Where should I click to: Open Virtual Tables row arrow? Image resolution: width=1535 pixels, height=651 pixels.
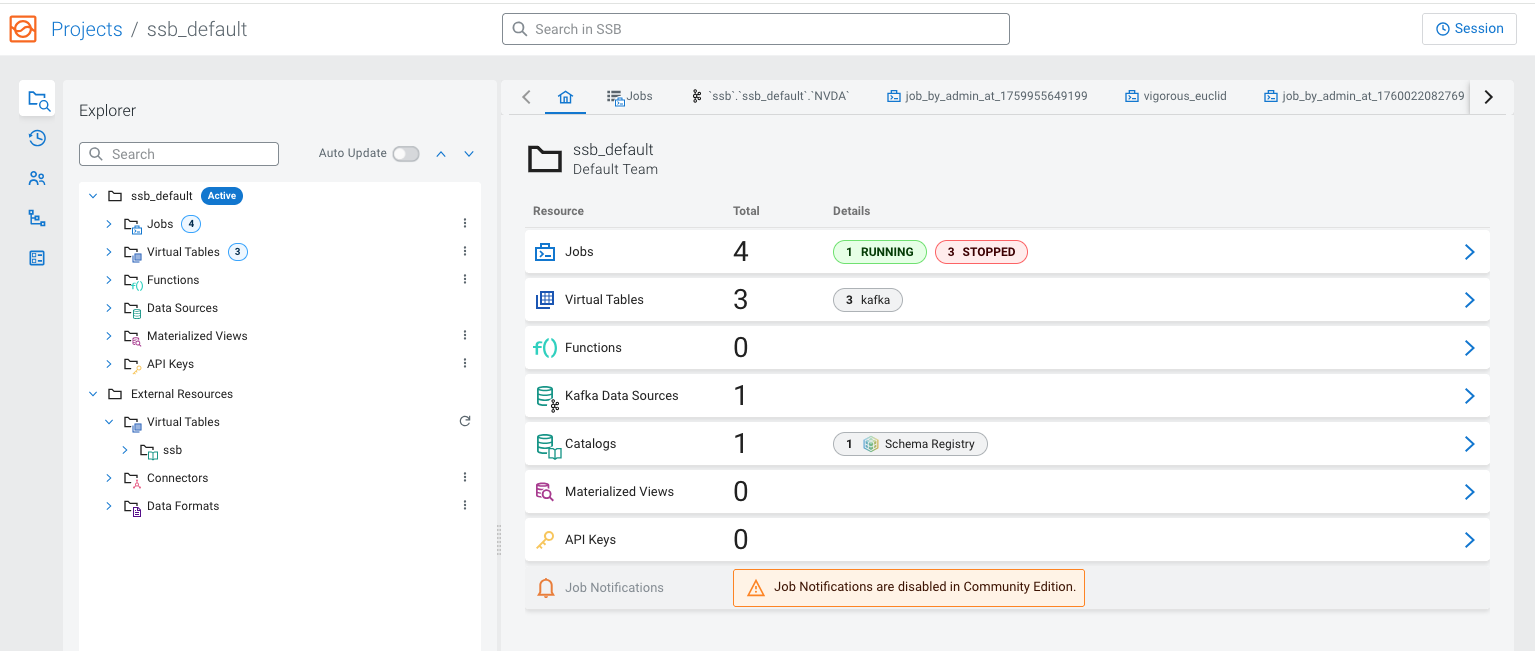(x=1469, y=300)
